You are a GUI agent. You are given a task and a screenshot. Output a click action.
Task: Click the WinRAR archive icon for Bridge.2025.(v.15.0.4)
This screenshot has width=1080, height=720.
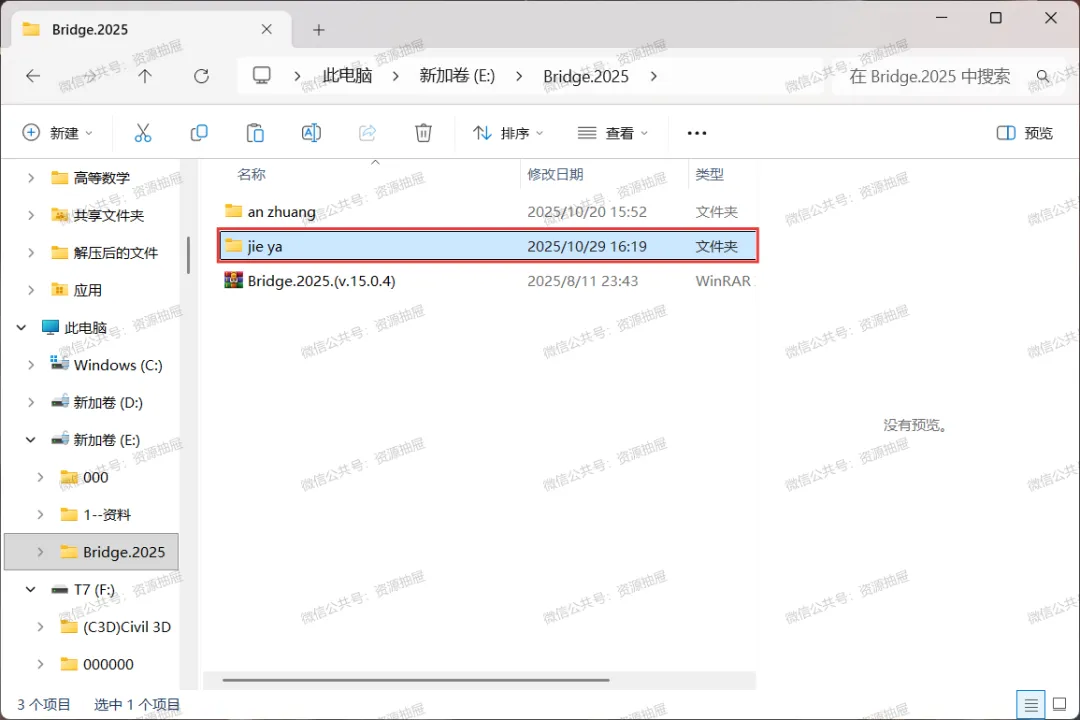pyautogui.click(x=233, y=280)
